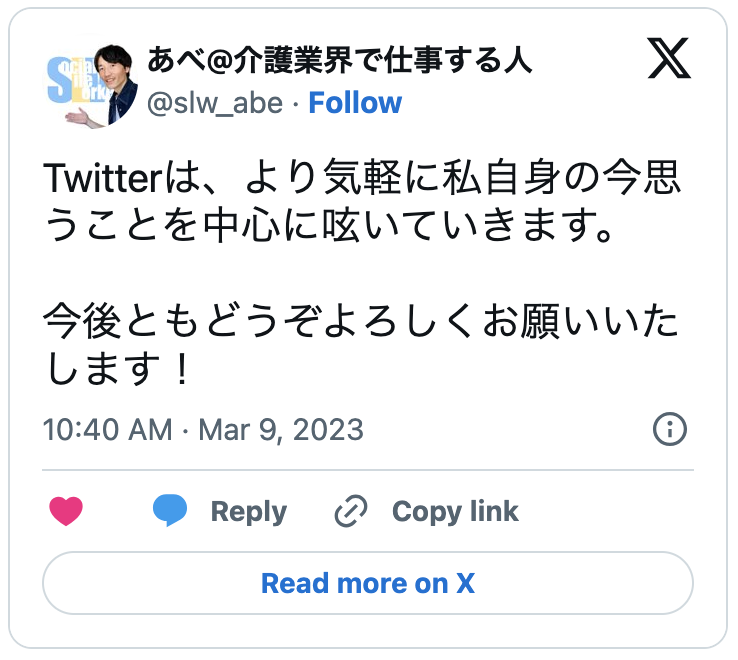Open the display name あべ@介護業界で仕事する人
Screen dimensions: 738x660
pos(339,61)
